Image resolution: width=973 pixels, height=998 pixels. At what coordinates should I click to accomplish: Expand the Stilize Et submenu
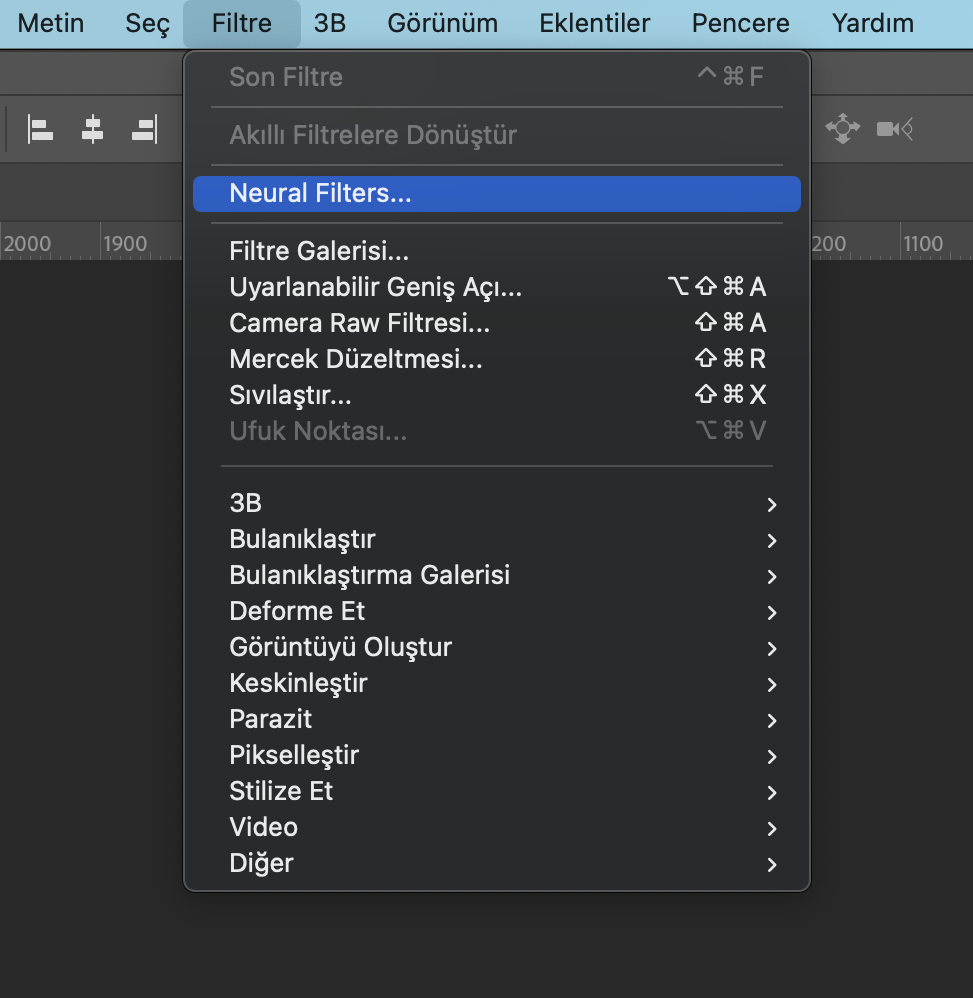coord(281,791)
